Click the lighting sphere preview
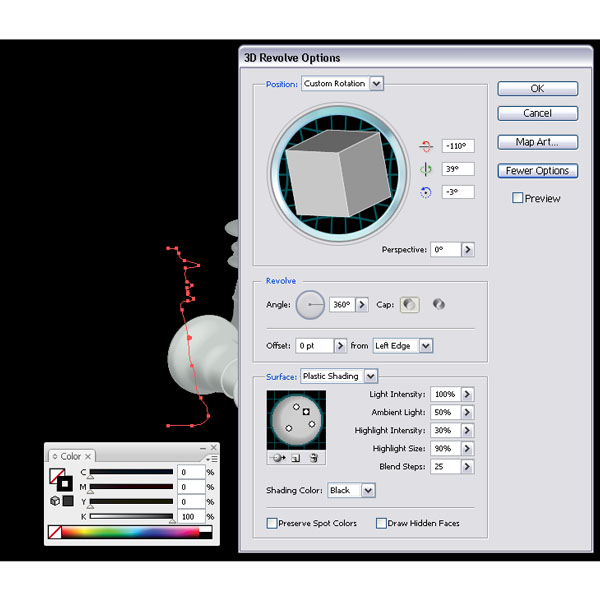 coord(296,420)
